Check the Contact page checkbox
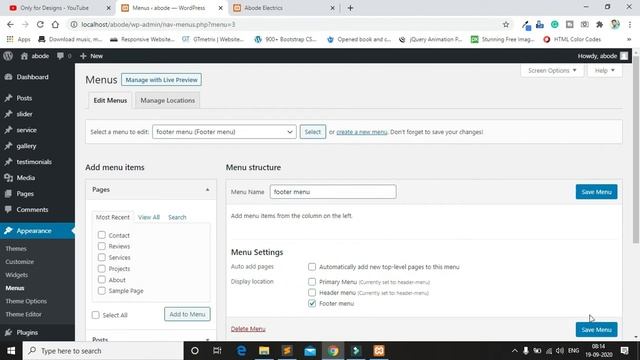The width and height of the screenshot is (640, 360). pyautogui.click(x=102, y=235)
